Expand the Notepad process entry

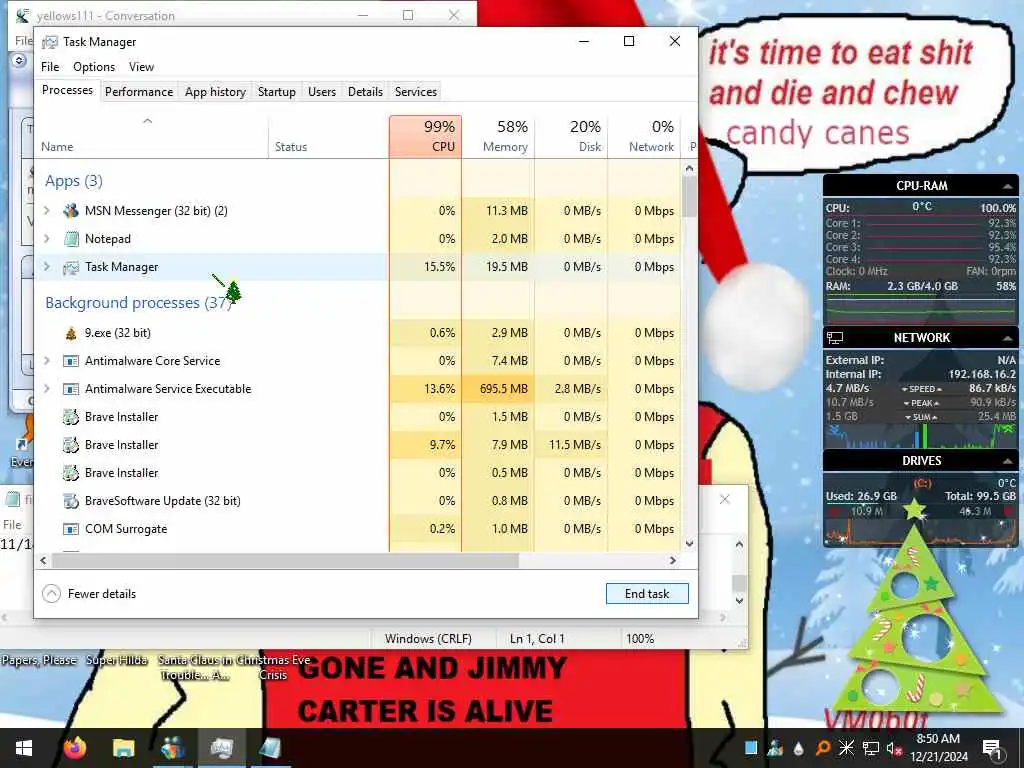(47, 239)
